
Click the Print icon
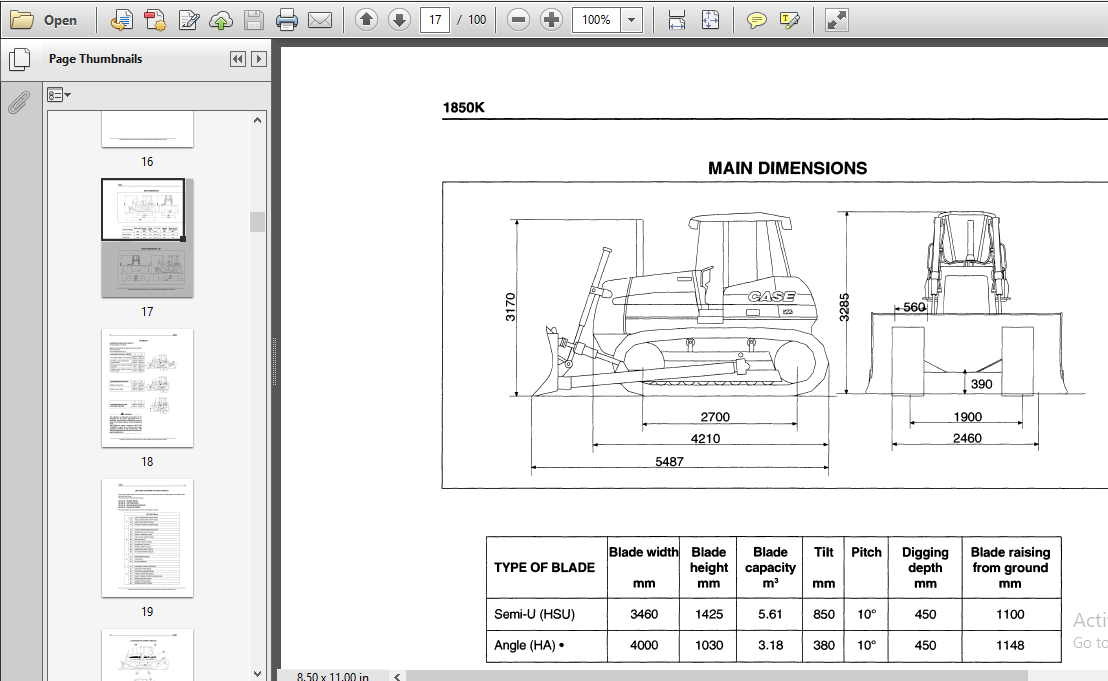286,20
